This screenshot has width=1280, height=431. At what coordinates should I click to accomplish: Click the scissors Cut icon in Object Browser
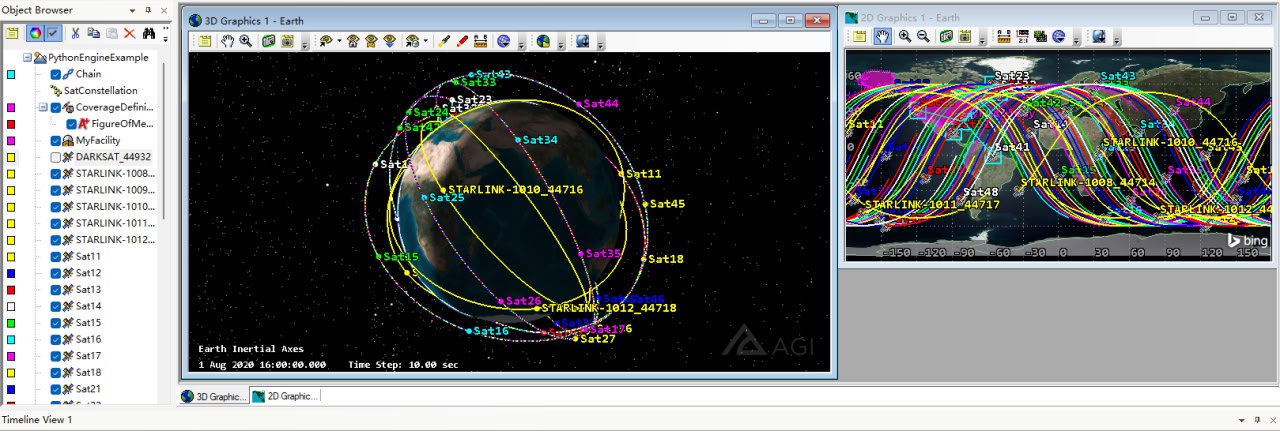[75, 33]
